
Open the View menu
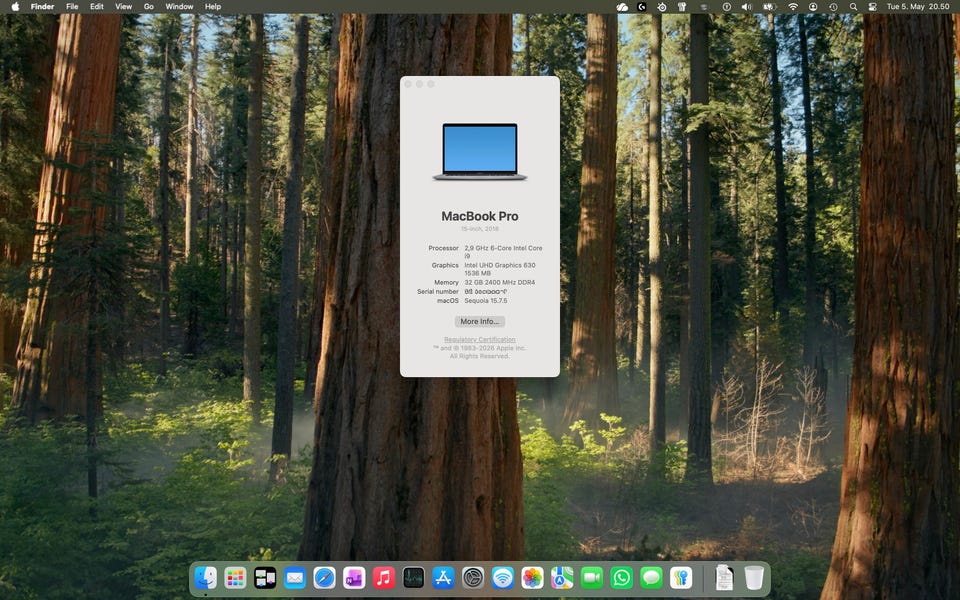124,7
